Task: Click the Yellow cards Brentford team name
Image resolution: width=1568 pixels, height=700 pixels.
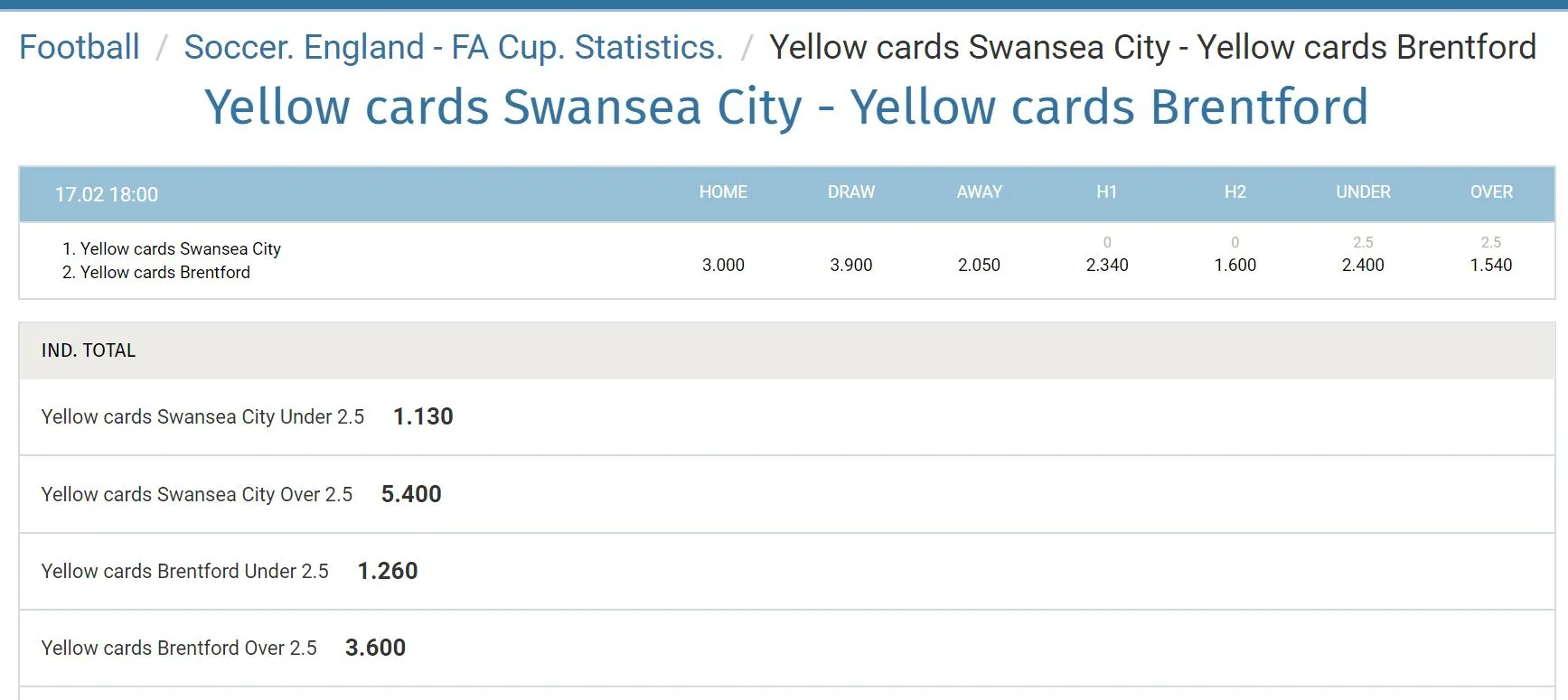Action: click(164, 272)
